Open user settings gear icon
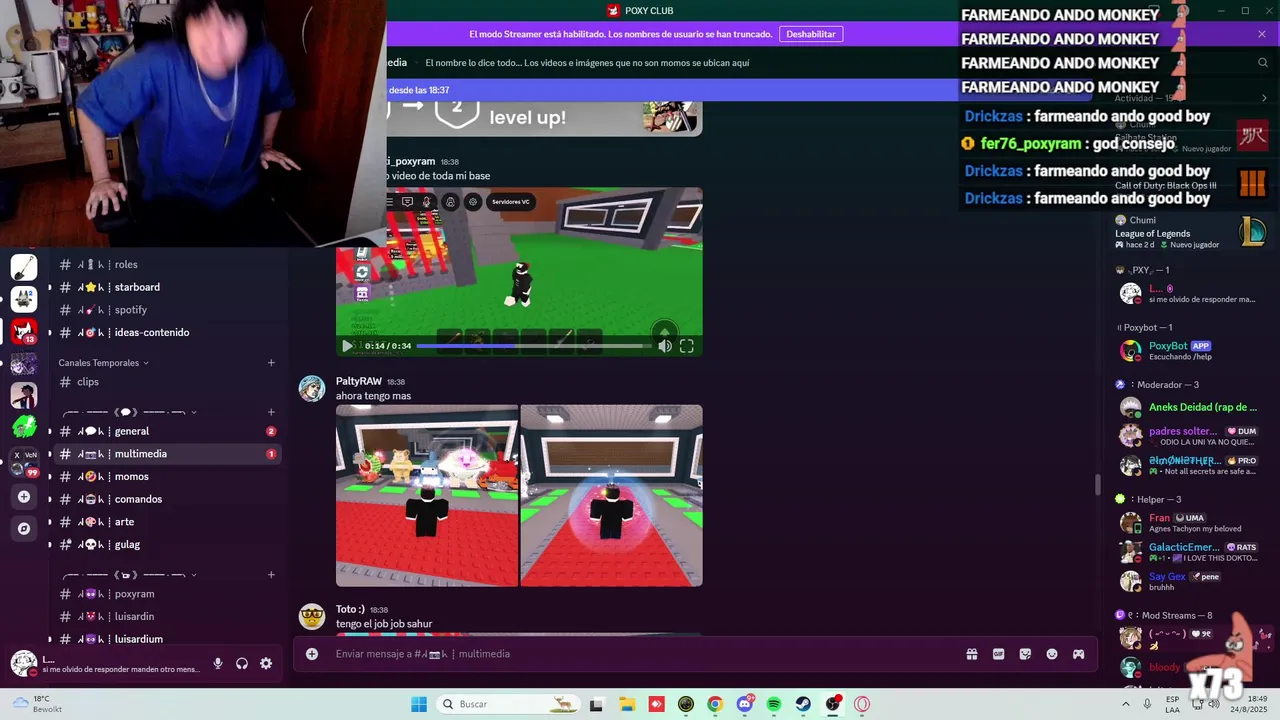The width and height of the screenshot is (1280, 720). 266,664
